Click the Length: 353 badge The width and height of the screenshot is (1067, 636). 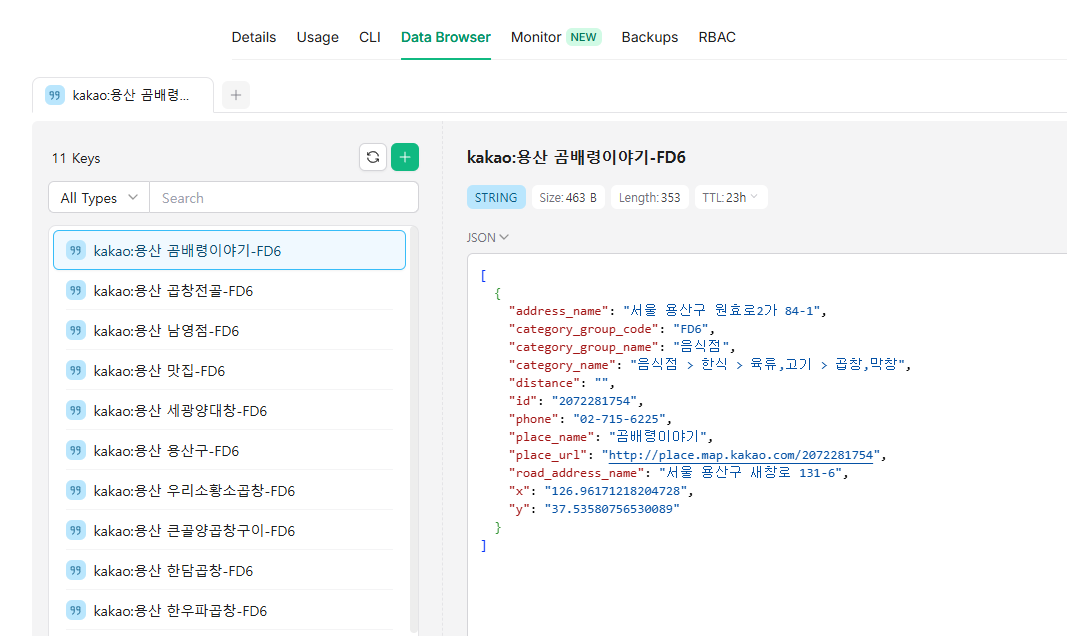tap(650, 197)
